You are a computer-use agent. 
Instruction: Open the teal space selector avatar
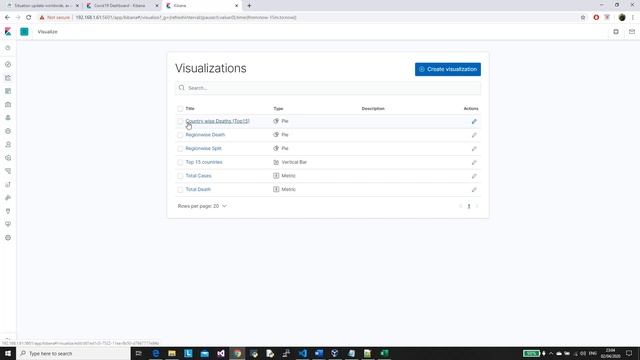pyautogui.click(x=24, y=31)
